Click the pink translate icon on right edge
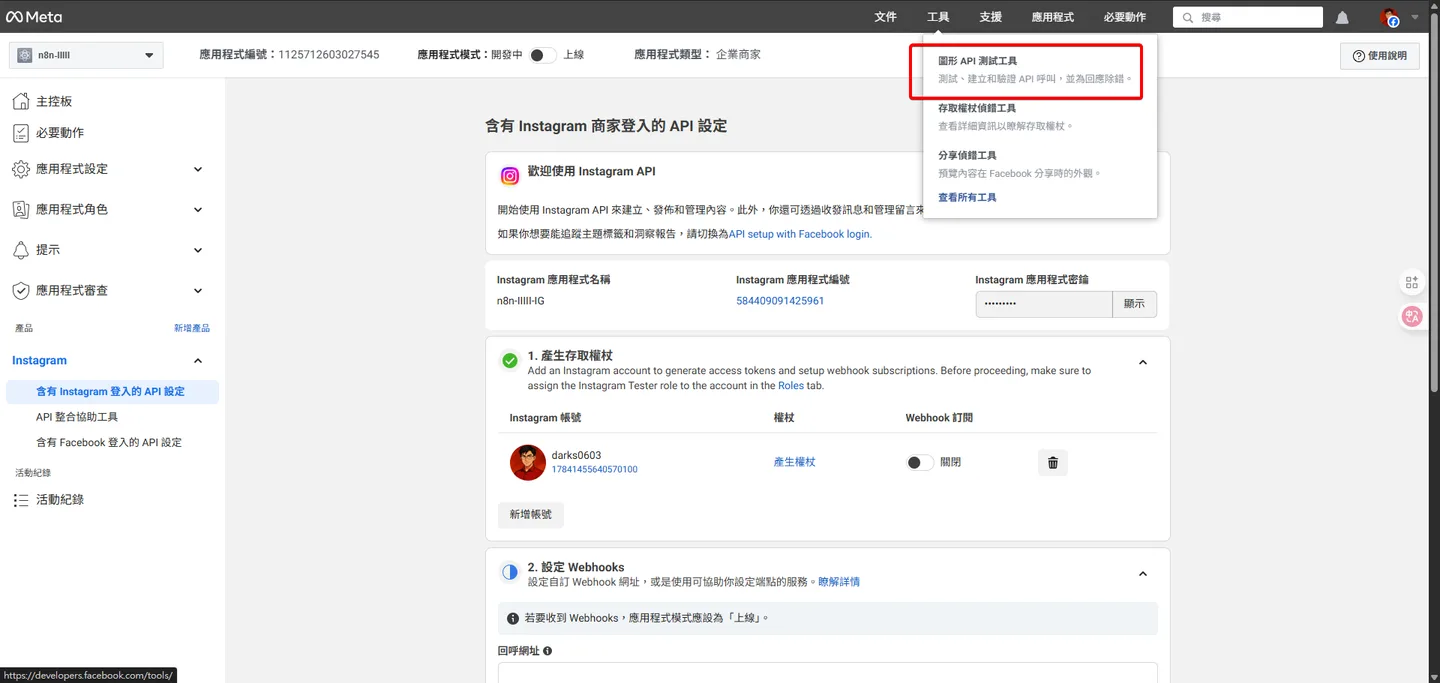This screenshot has height=683, width=1440. coord(1412,316)
